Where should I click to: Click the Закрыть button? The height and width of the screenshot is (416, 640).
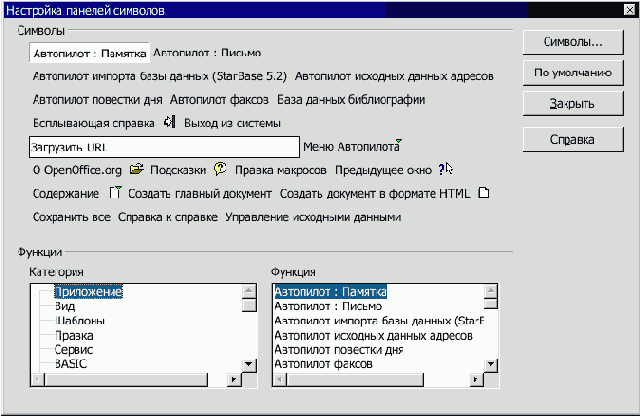tap(573, 103)
